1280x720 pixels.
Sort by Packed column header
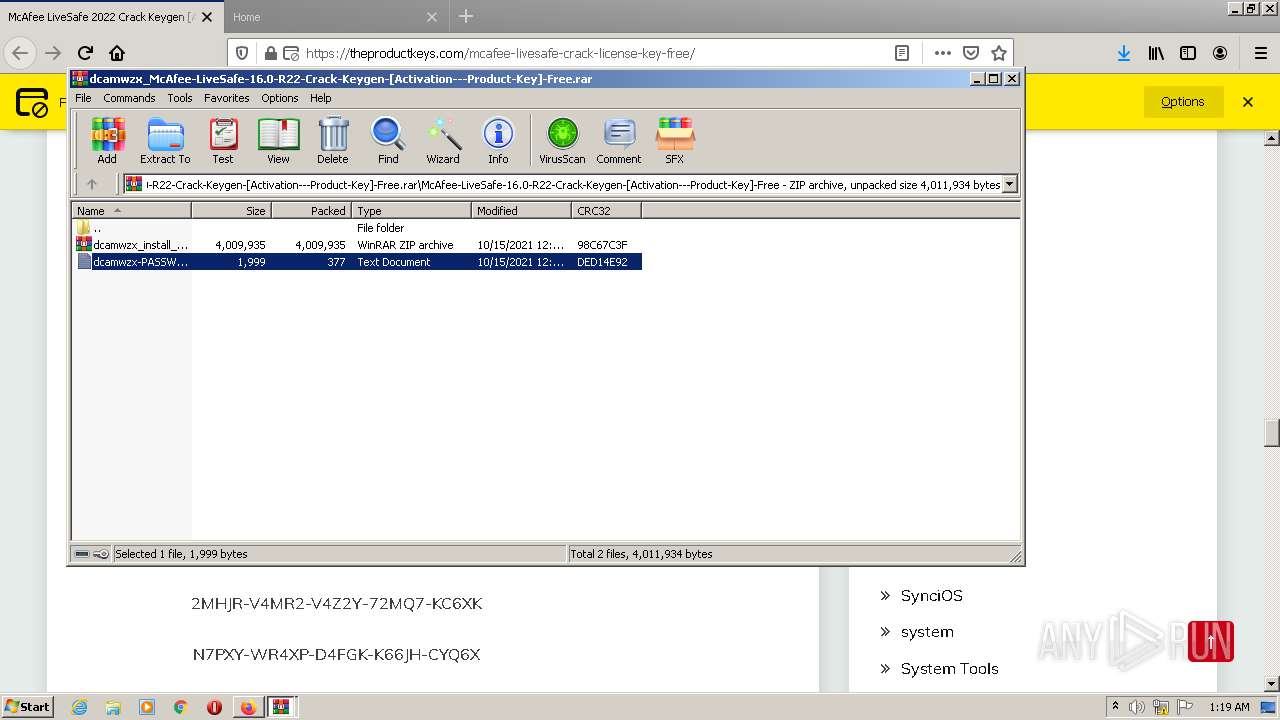click(x=311, y=211)
